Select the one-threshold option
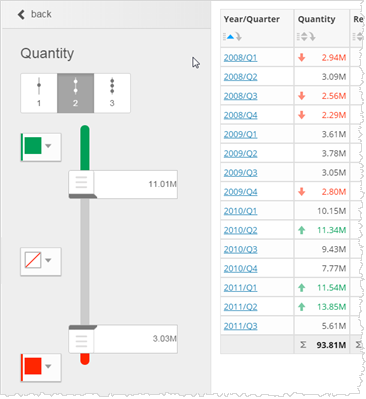 pos(39,93)
